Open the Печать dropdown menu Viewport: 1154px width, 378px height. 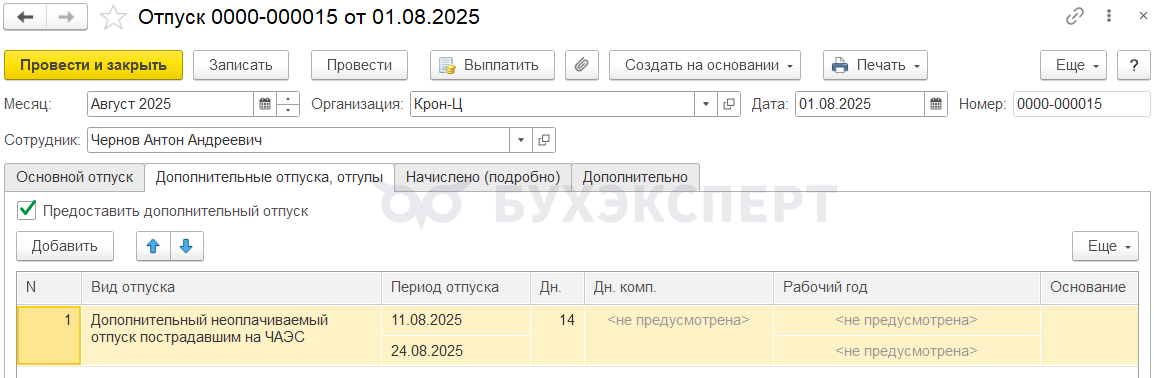click(x=875, y=65)
